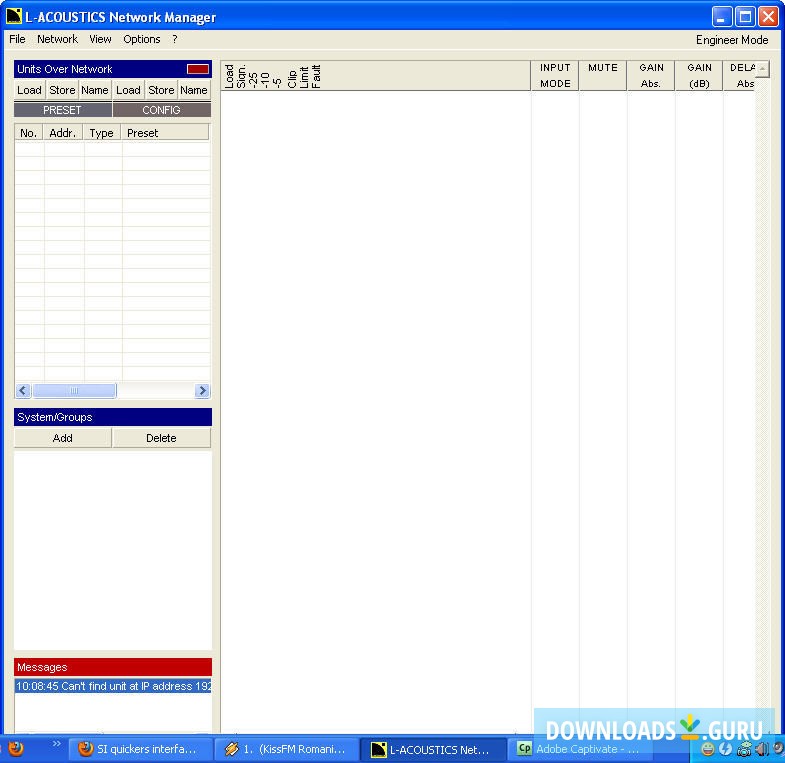Click the vertical Clip meter label

coord(292,79)
